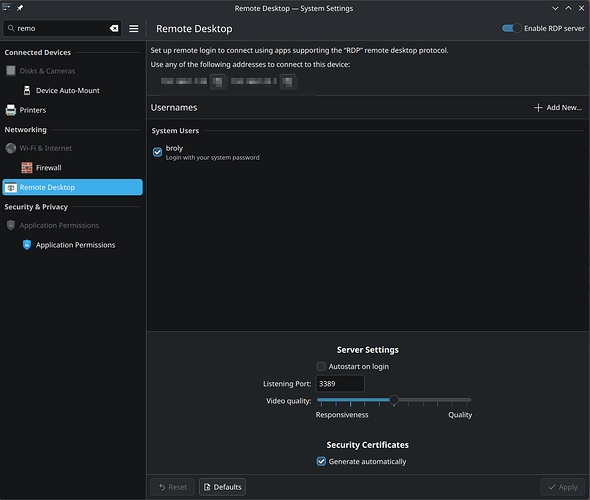
Task: Toggle Enable RDP server switch
Action: (511, 28)
